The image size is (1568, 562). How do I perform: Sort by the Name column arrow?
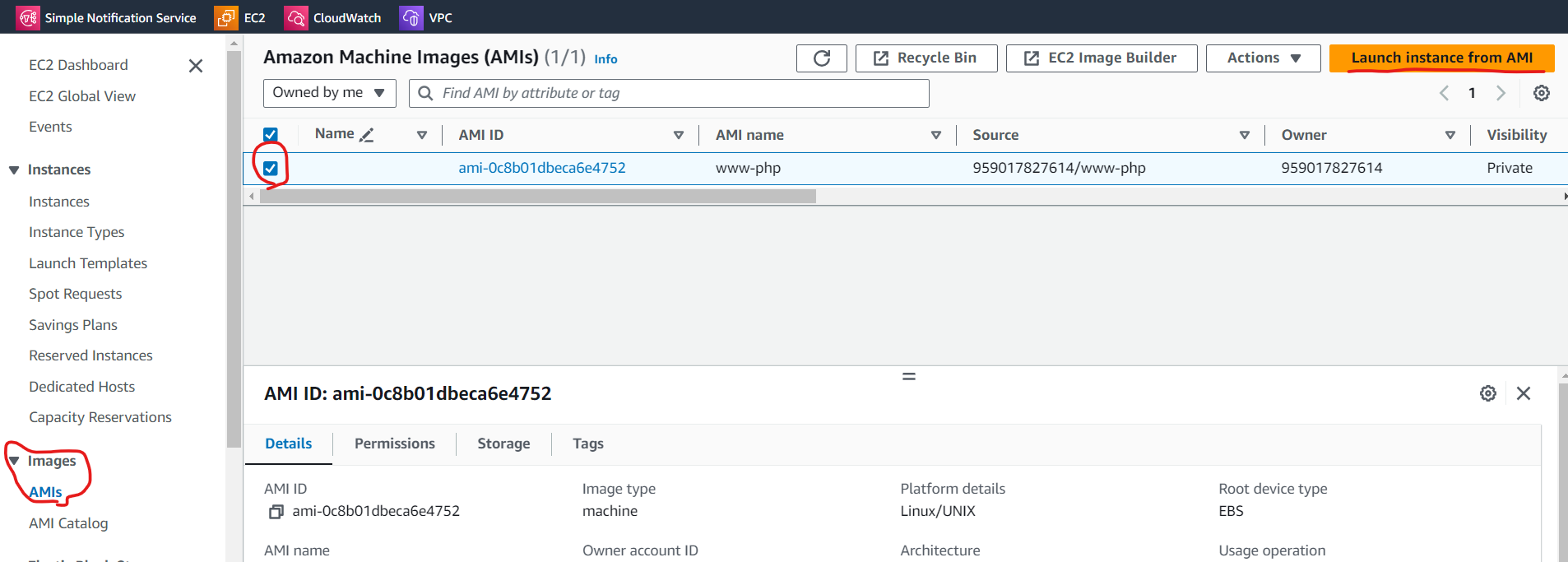[x=422, y=135]
